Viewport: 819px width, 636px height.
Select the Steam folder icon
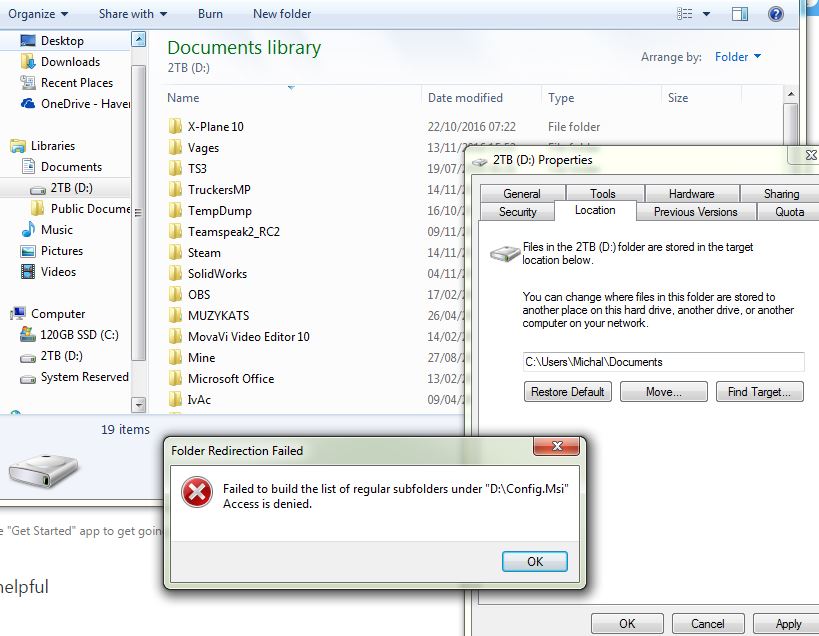(175, 252)
